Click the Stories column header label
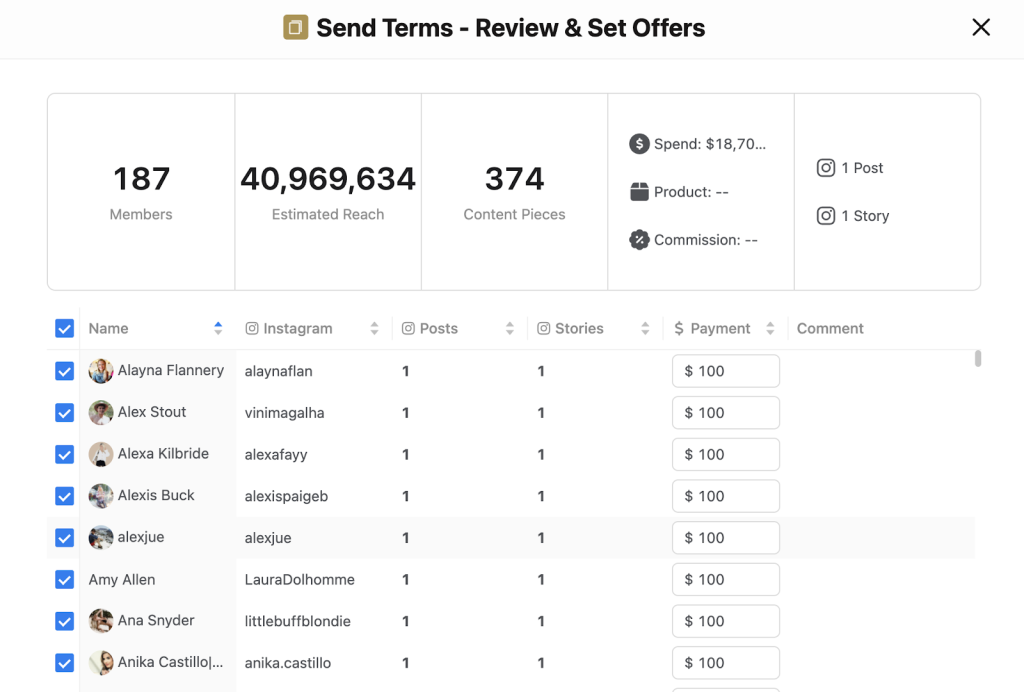 [579, 328]
